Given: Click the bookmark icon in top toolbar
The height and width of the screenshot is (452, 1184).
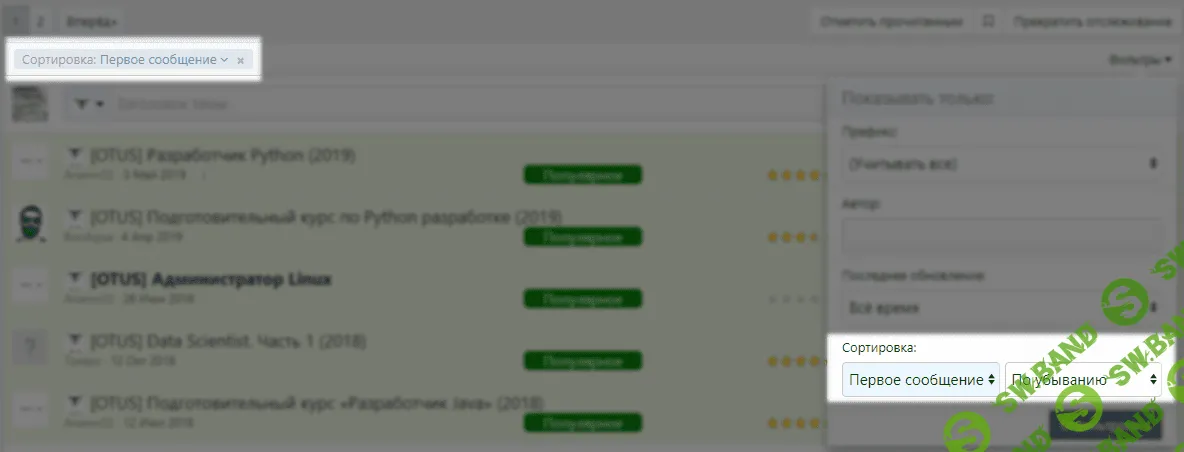Looking at the screenshot, I should (x=988, y=20).
